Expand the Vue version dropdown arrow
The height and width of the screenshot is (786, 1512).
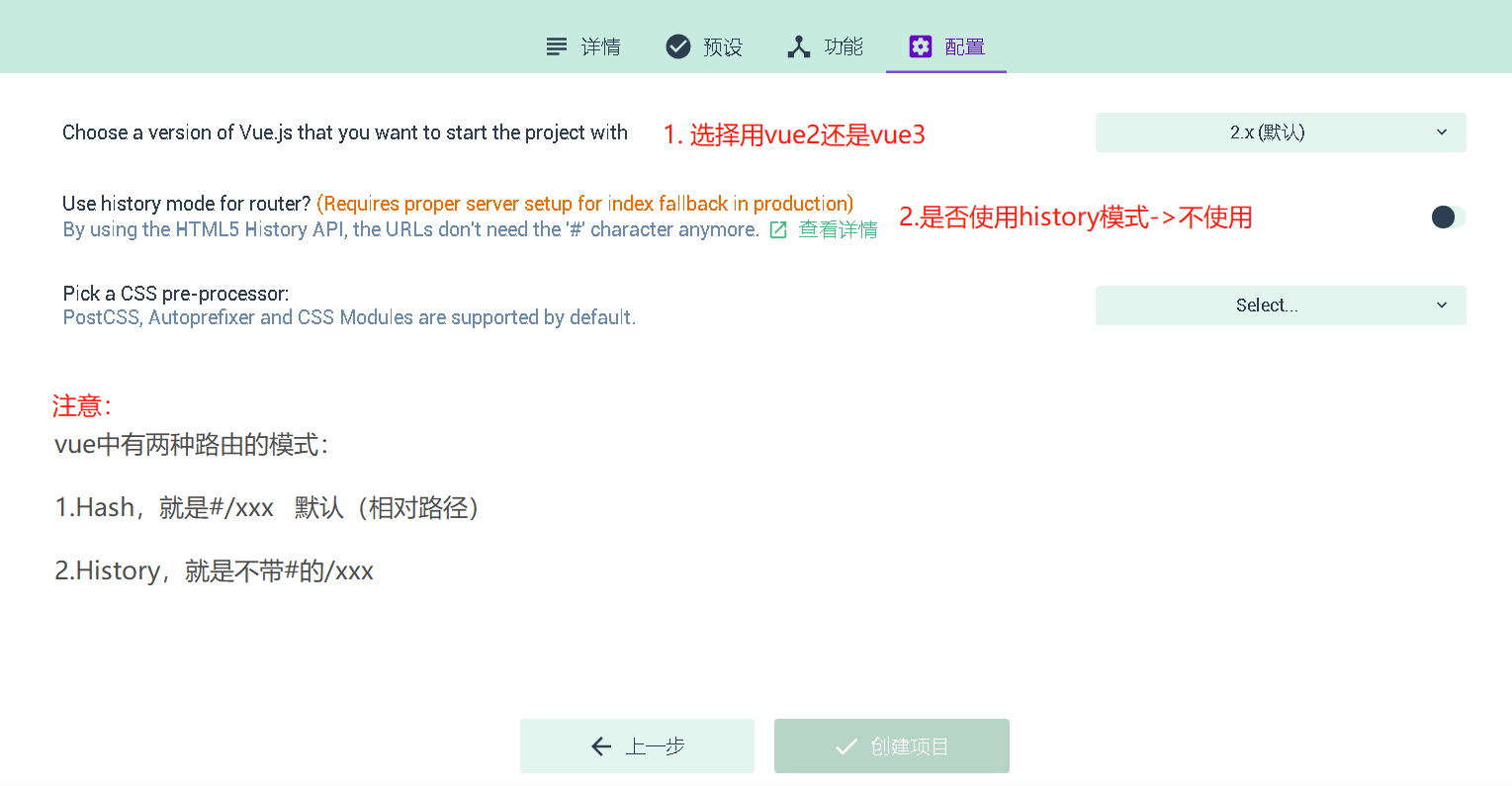[x=1442, y=132]
